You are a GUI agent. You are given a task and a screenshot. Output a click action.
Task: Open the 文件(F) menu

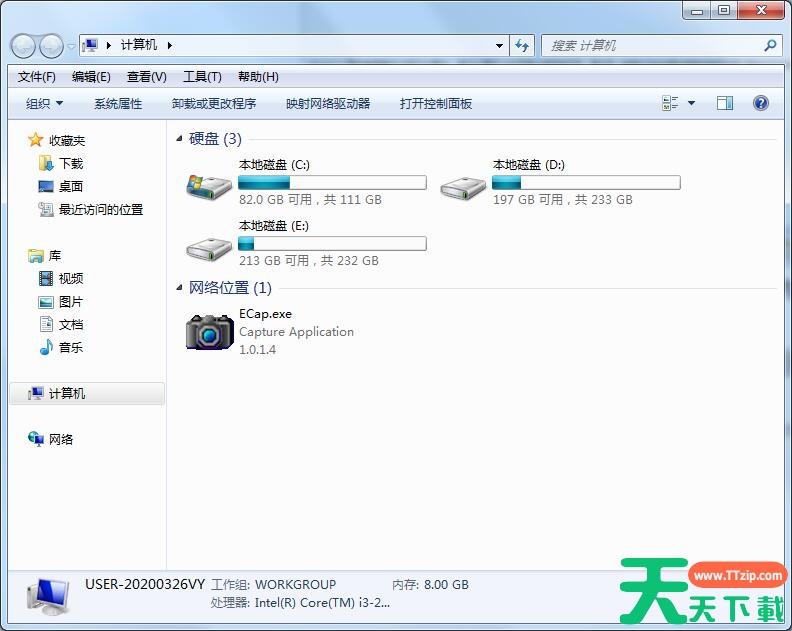tap(36, 77)
